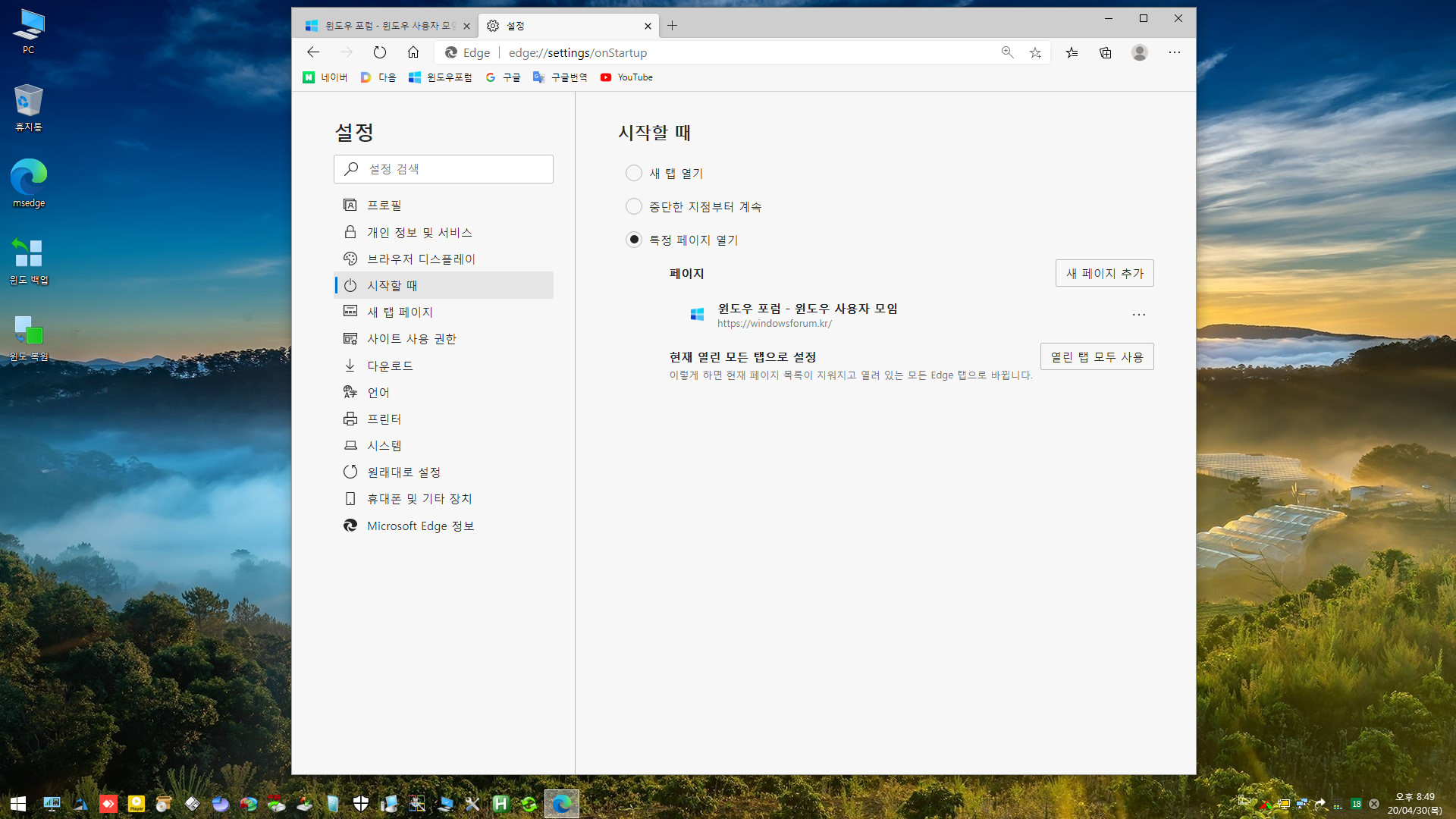Click the Edge tab in taskbar
The width and height of the screenshot is (1456, 819).
click(x=561, y=804)
